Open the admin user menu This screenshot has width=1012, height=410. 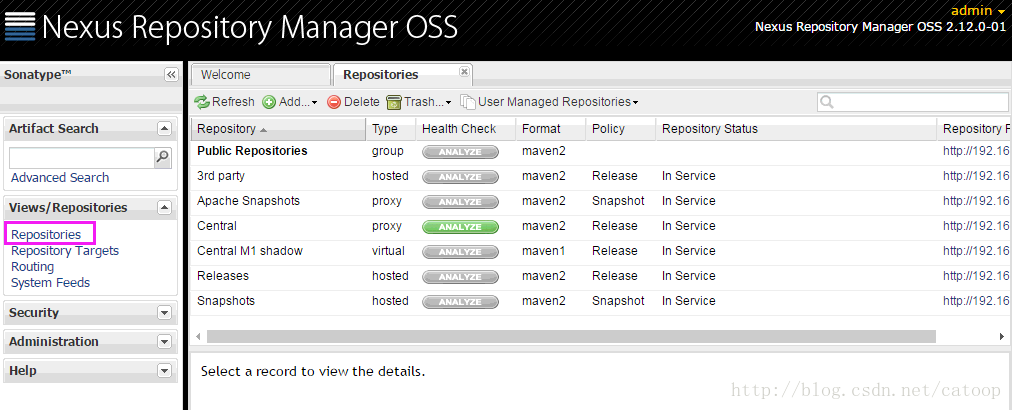pyautogui.click(x=978, y=10)
